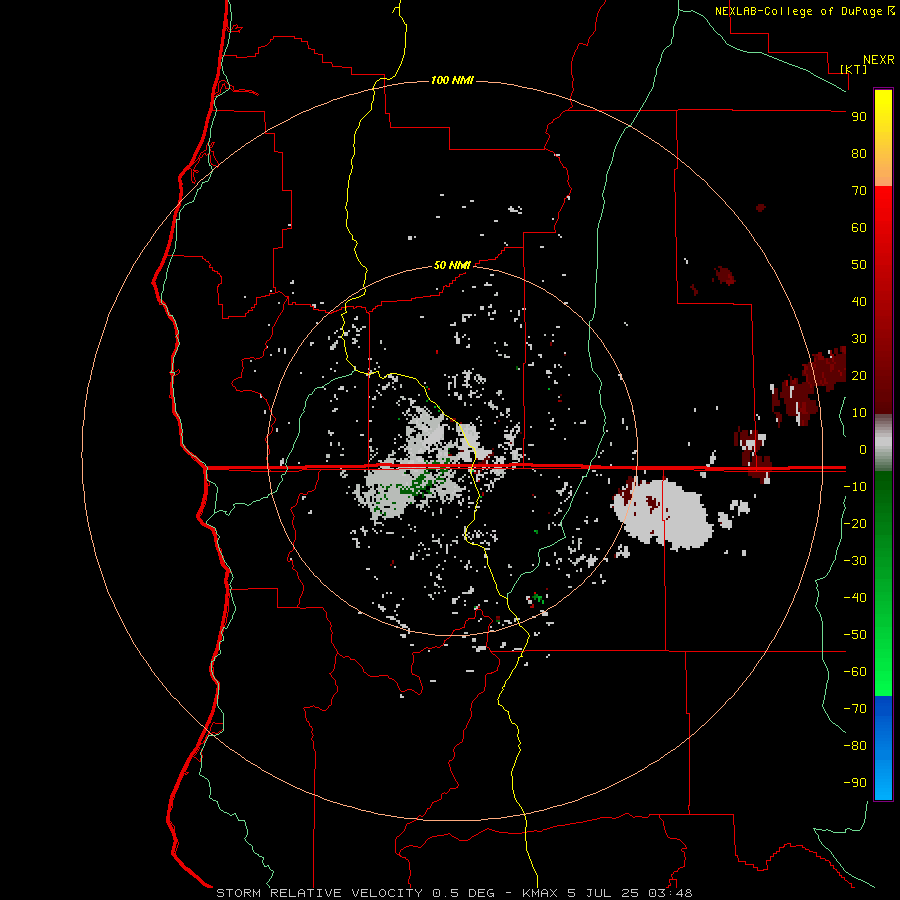Image resolution: width=900 pixels, height=900 pixels.
Task: Click the -80 value on the velocity scale
Action: 855,746
